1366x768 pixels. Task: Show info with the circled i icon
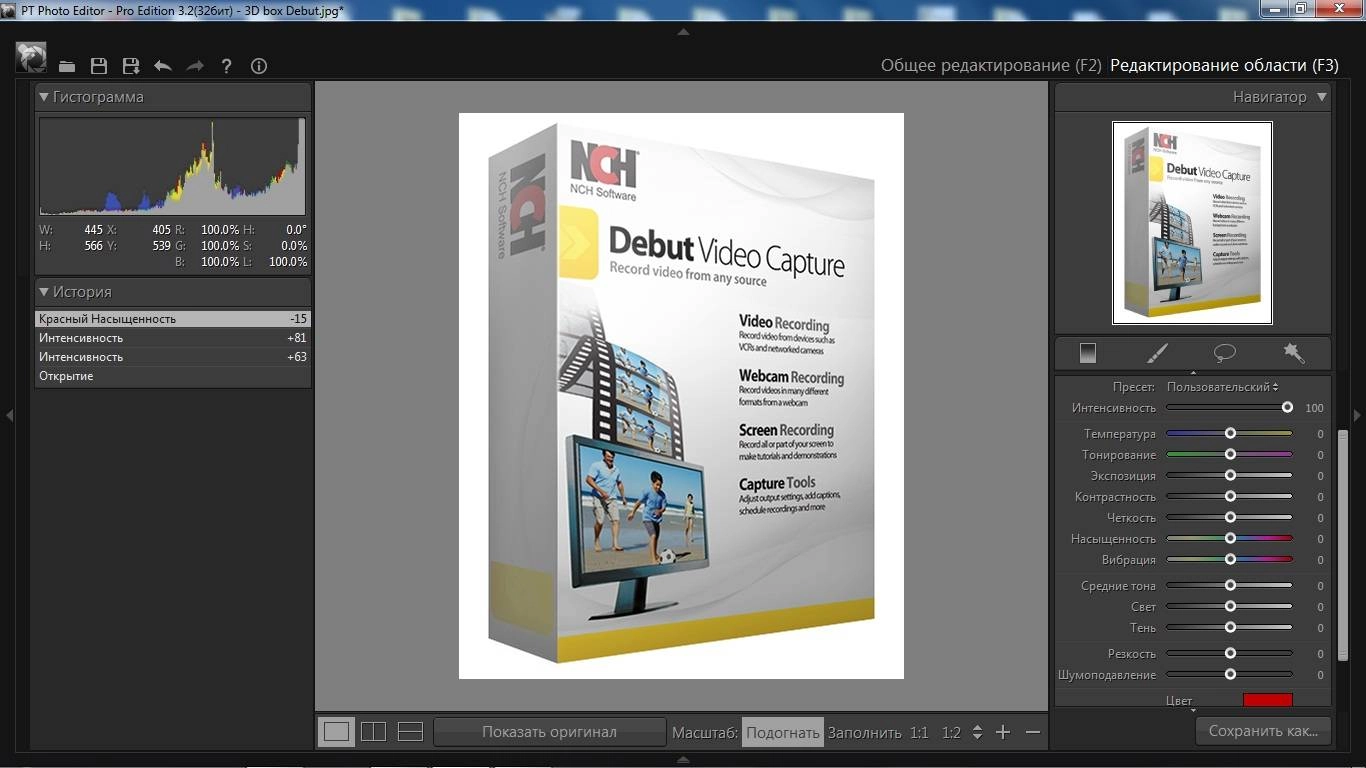[x=259, y=66]
